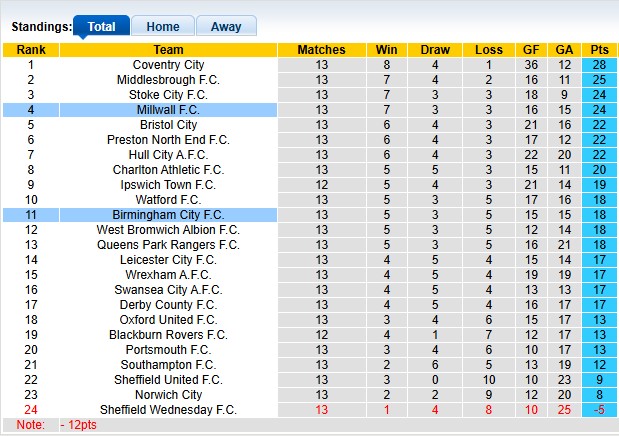619x436 pixels.
Task: Click the Southampton F.C. team name
Action: click(x=168, y=365)
